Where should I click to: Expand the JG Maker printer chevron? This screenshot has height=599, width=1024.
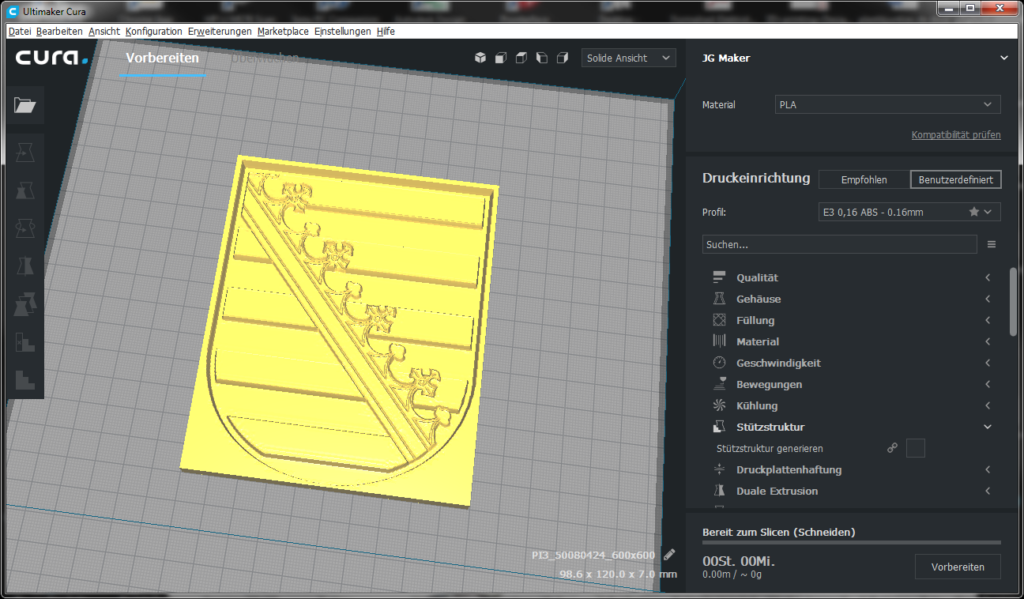[1004, 58]
